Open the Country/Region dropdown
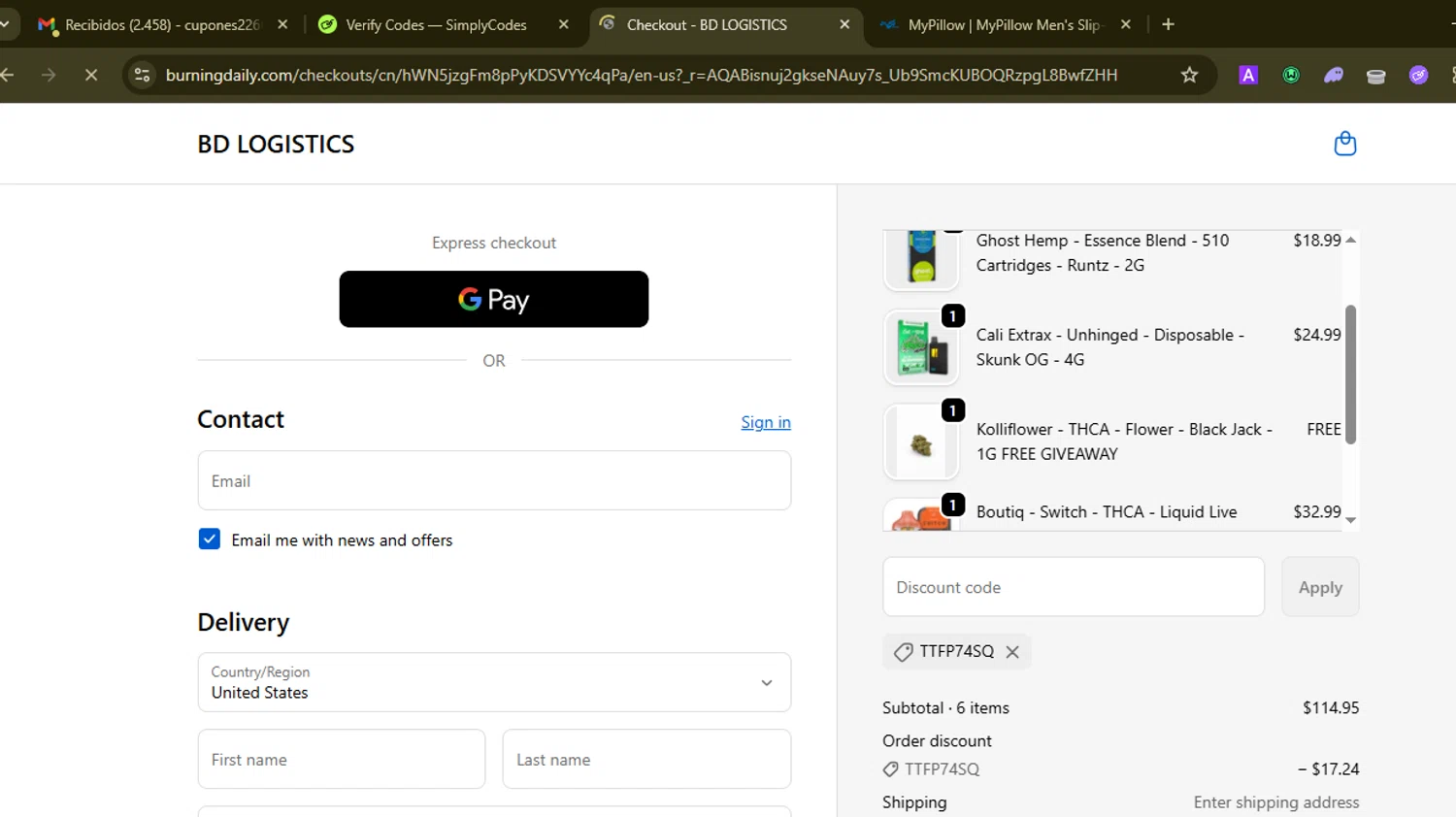This screenshot has width=1456, height=817. (x=494, y=682)
